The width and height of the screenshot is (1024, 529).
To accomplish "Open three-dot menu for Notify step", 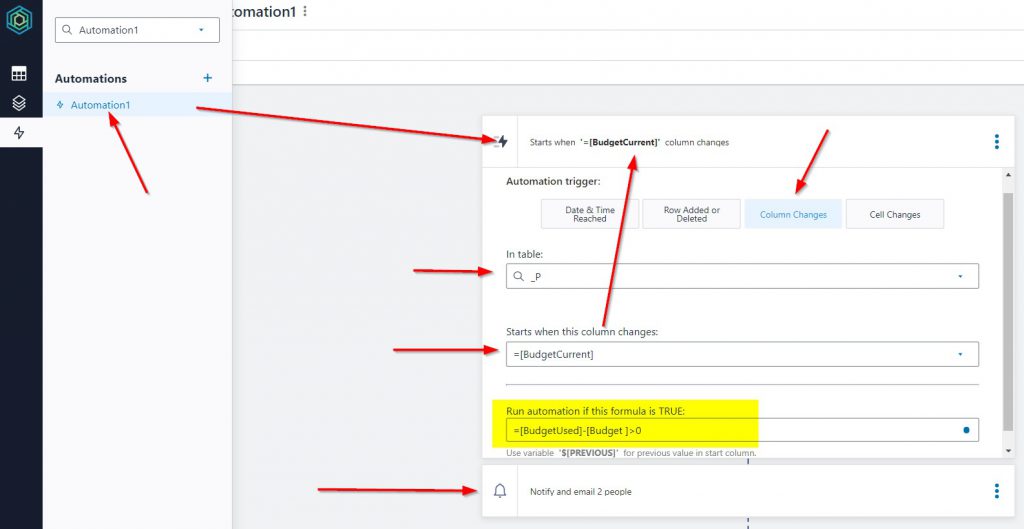I will click(x=996, y=491).
